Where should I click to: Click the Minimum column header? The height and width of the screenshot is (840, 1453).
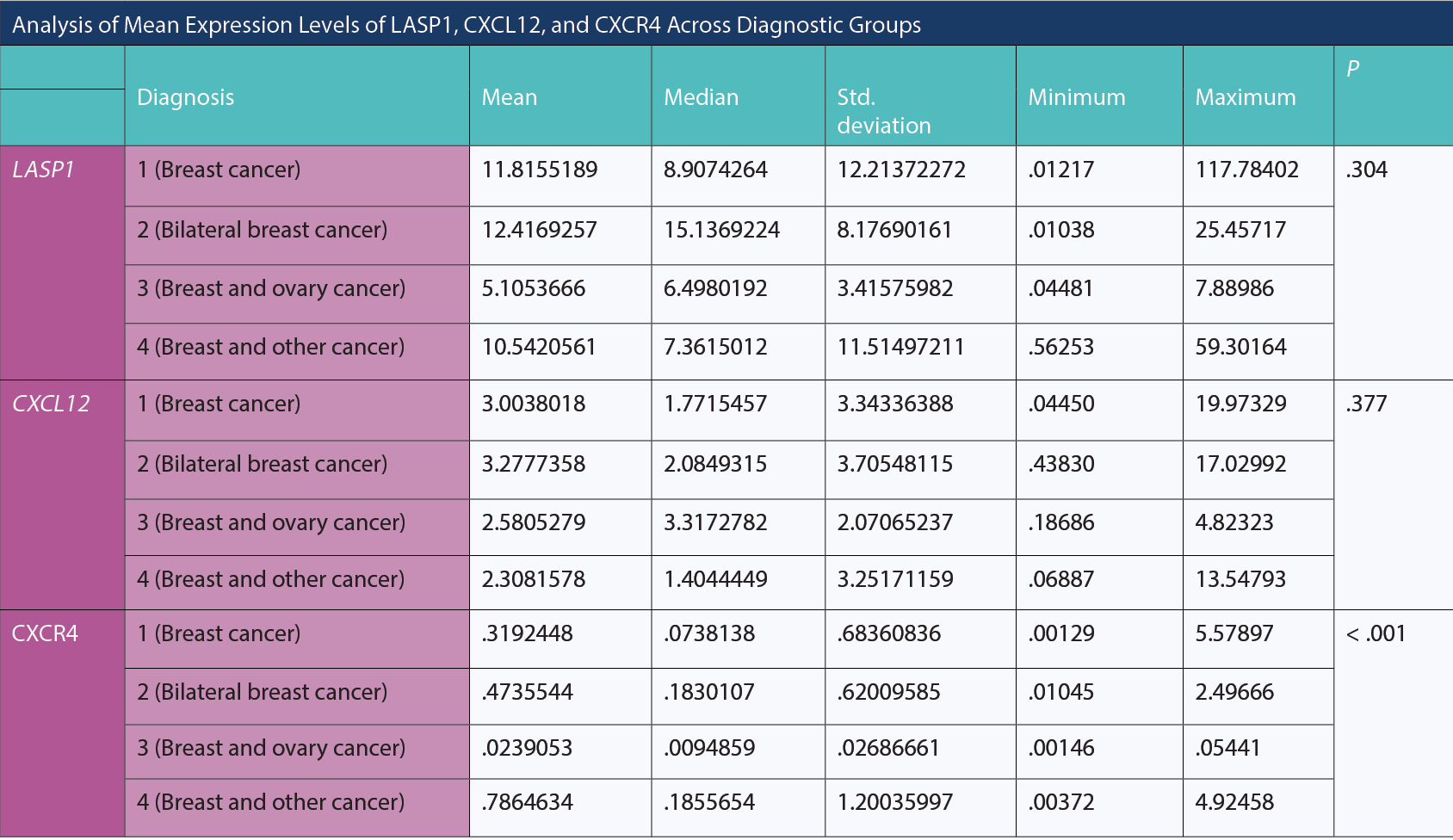click(x=1077, y=97)
